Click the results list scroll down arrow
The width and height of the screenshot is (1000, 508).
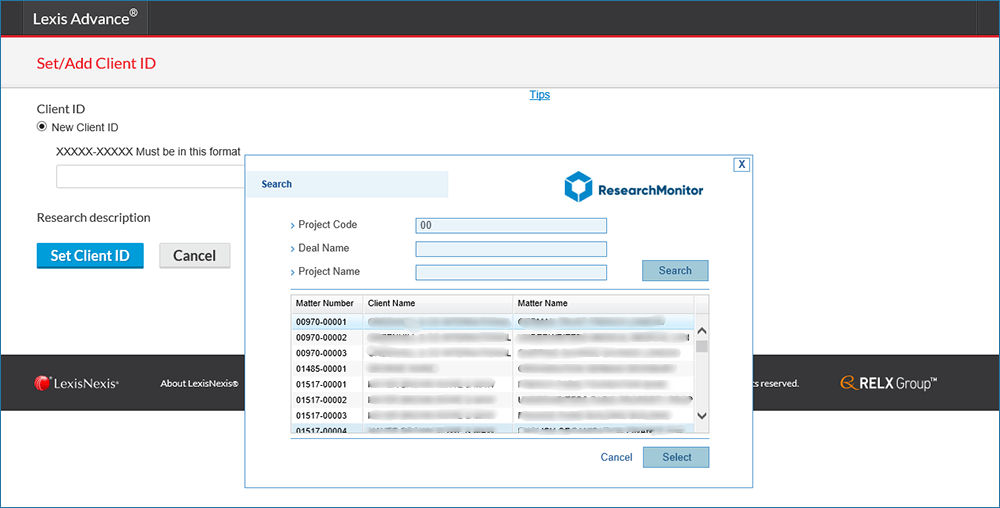pos(702,416)
